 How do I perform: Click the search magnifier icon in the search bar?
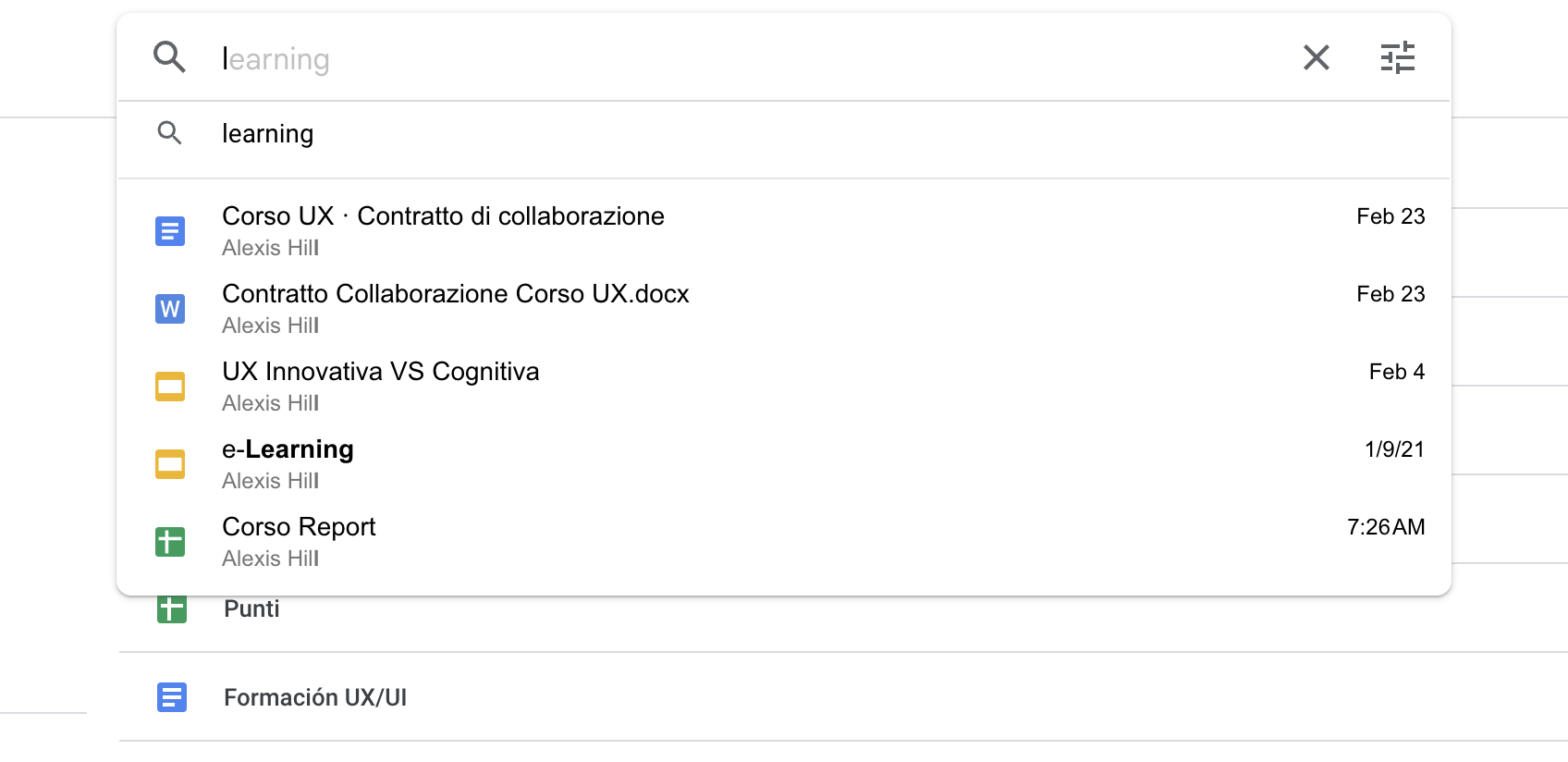pos(169,57)
